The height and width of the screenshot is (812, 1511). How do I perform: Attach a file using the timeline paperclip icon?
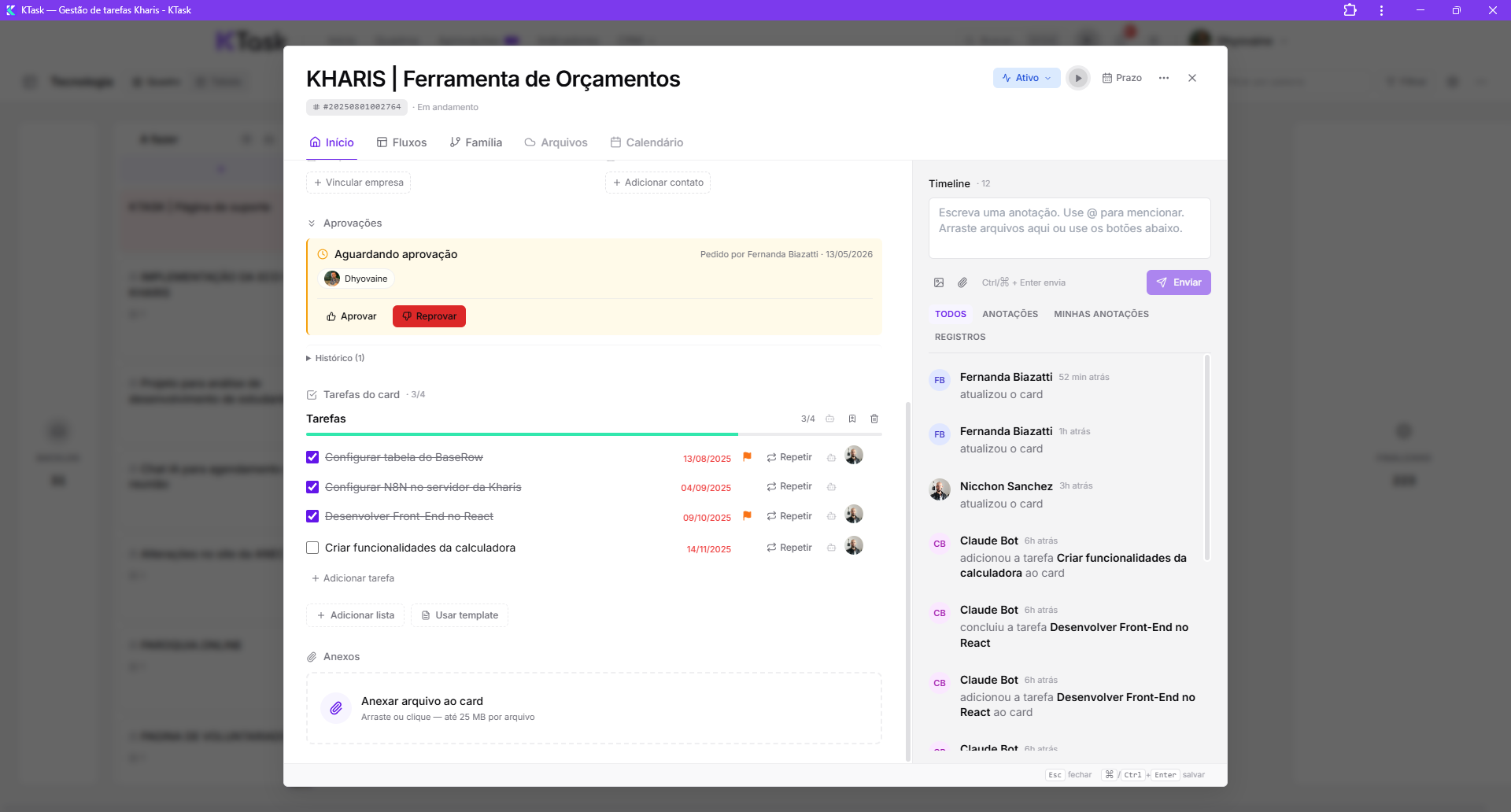(962, 282)
